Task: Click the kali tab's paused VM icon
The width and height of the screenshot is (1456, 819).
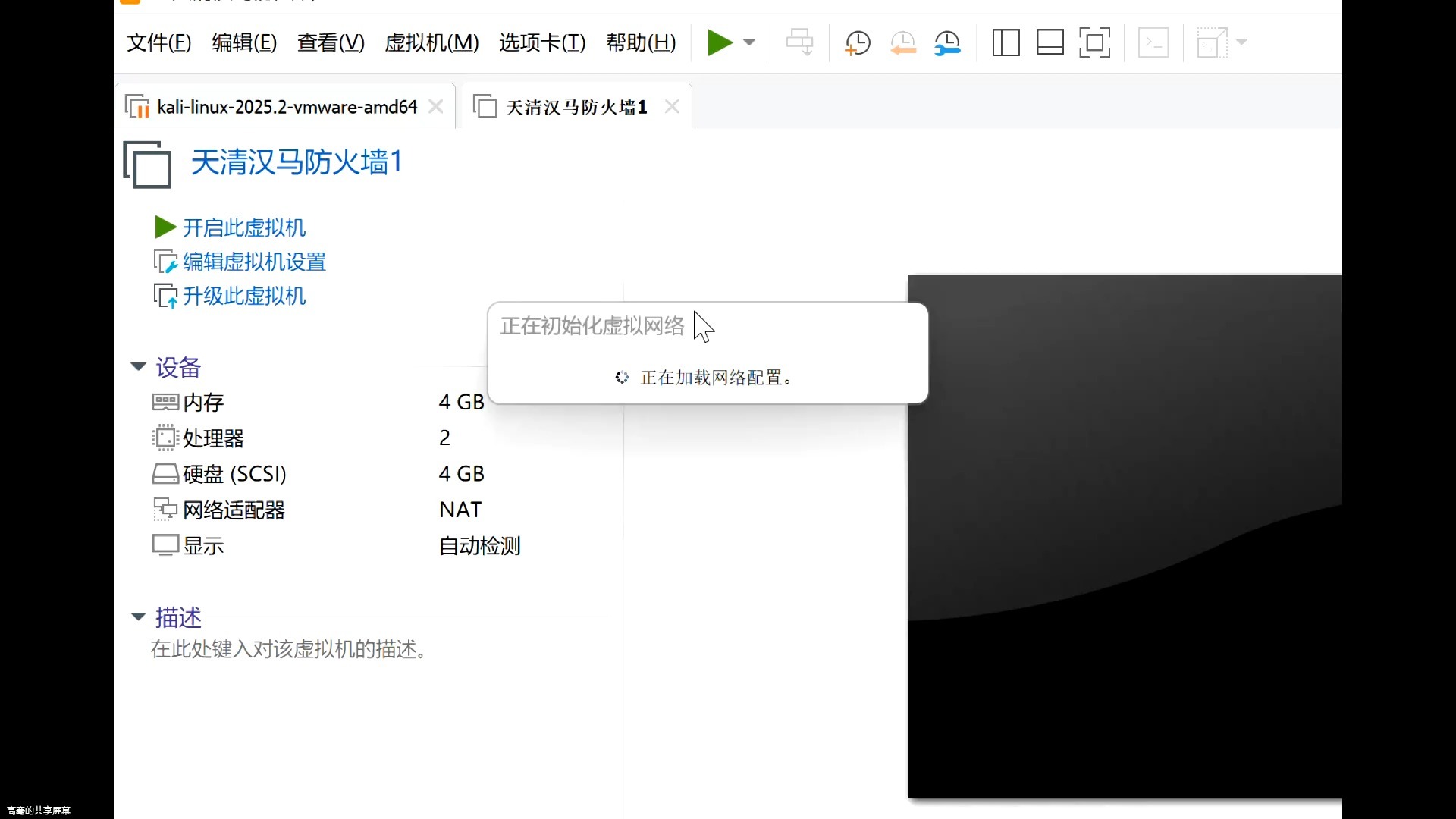Action: (x=137, y=107)
